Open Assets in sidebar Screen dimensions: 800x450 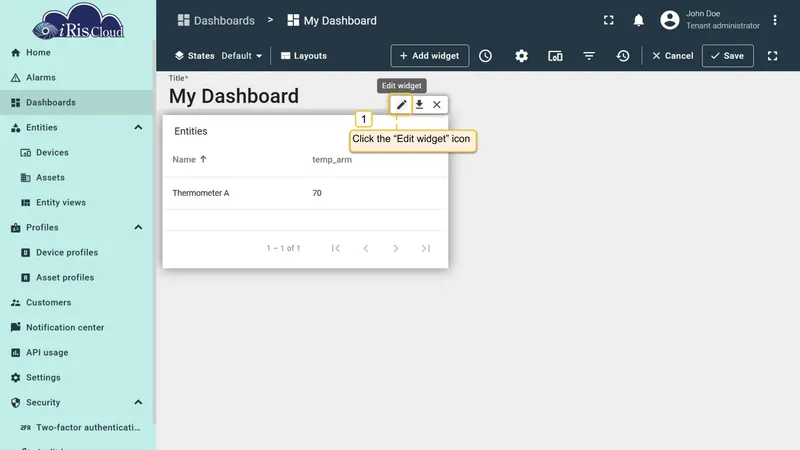tap(77, 178)
